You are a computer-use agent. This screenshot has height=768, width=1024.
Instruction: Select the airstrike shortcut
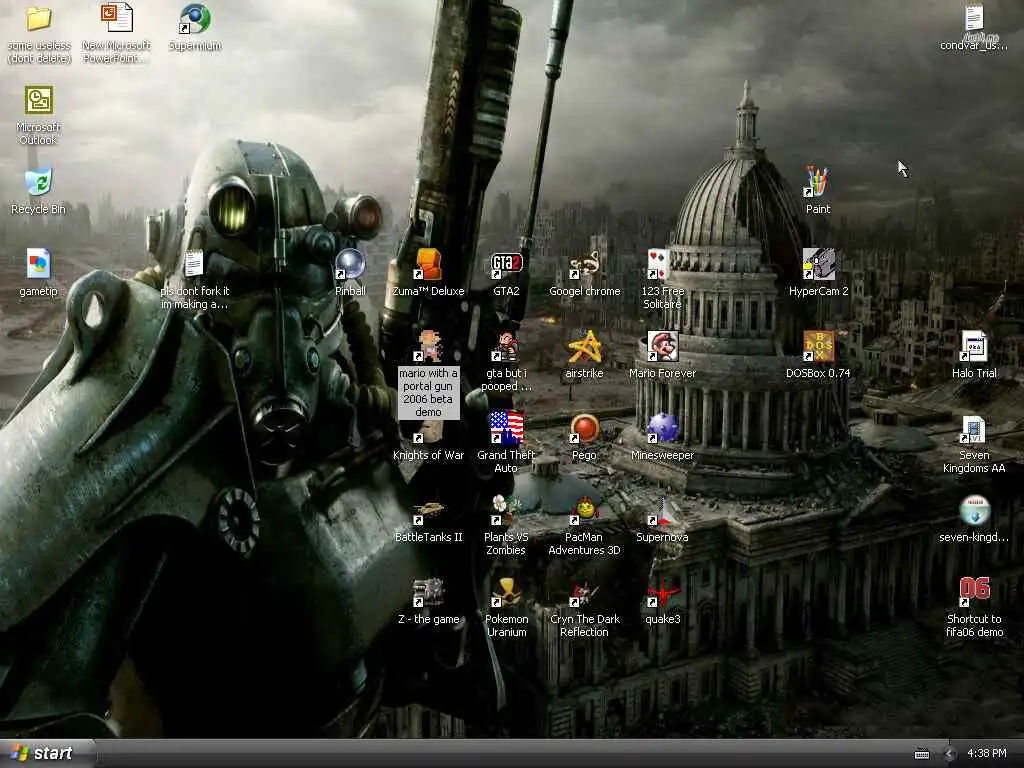(584, 346)
